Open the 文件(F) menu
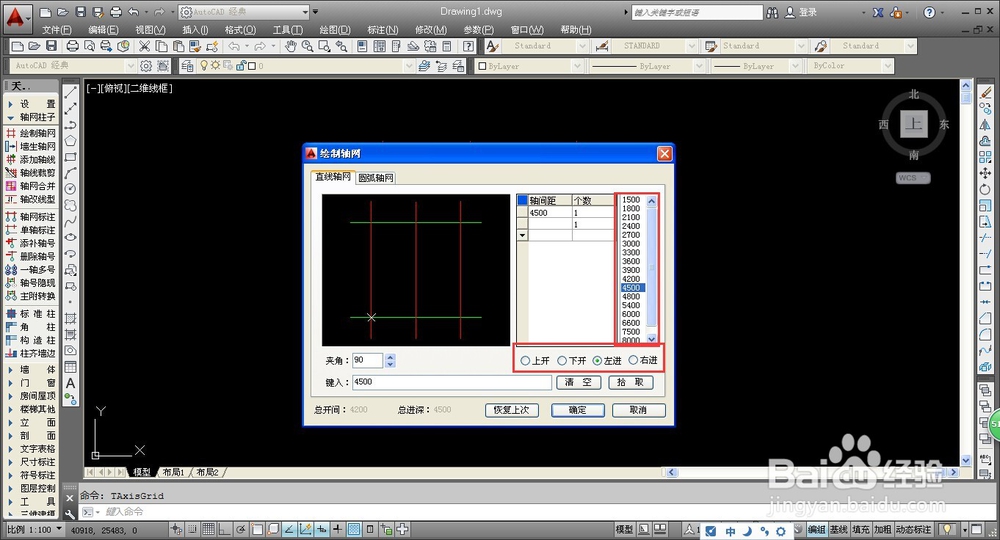The width and height of the screenshot is (1000, 540). pyautogui.click(x=56, y=30)
